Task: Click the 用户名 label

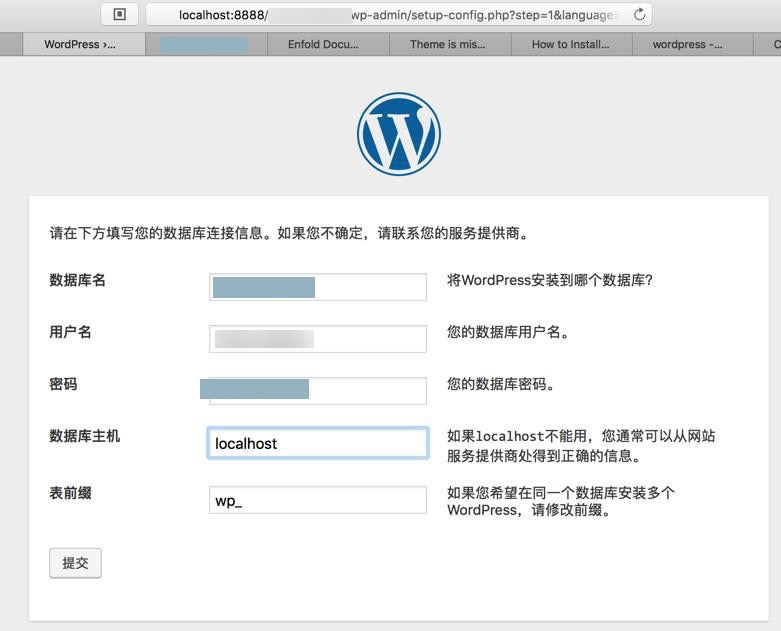Action: pyautogui.click(x=70, y=332)
